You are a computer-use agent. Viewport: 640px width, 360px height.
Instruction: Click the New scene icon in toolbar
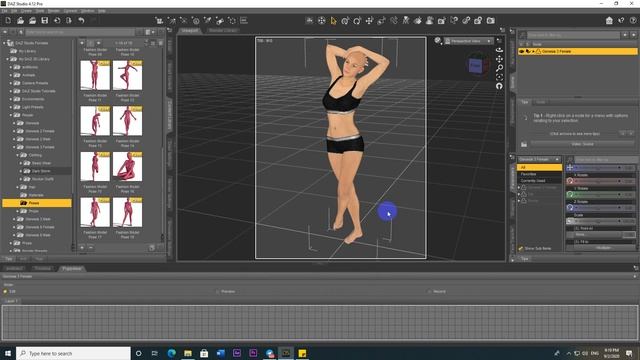(8, 20)
